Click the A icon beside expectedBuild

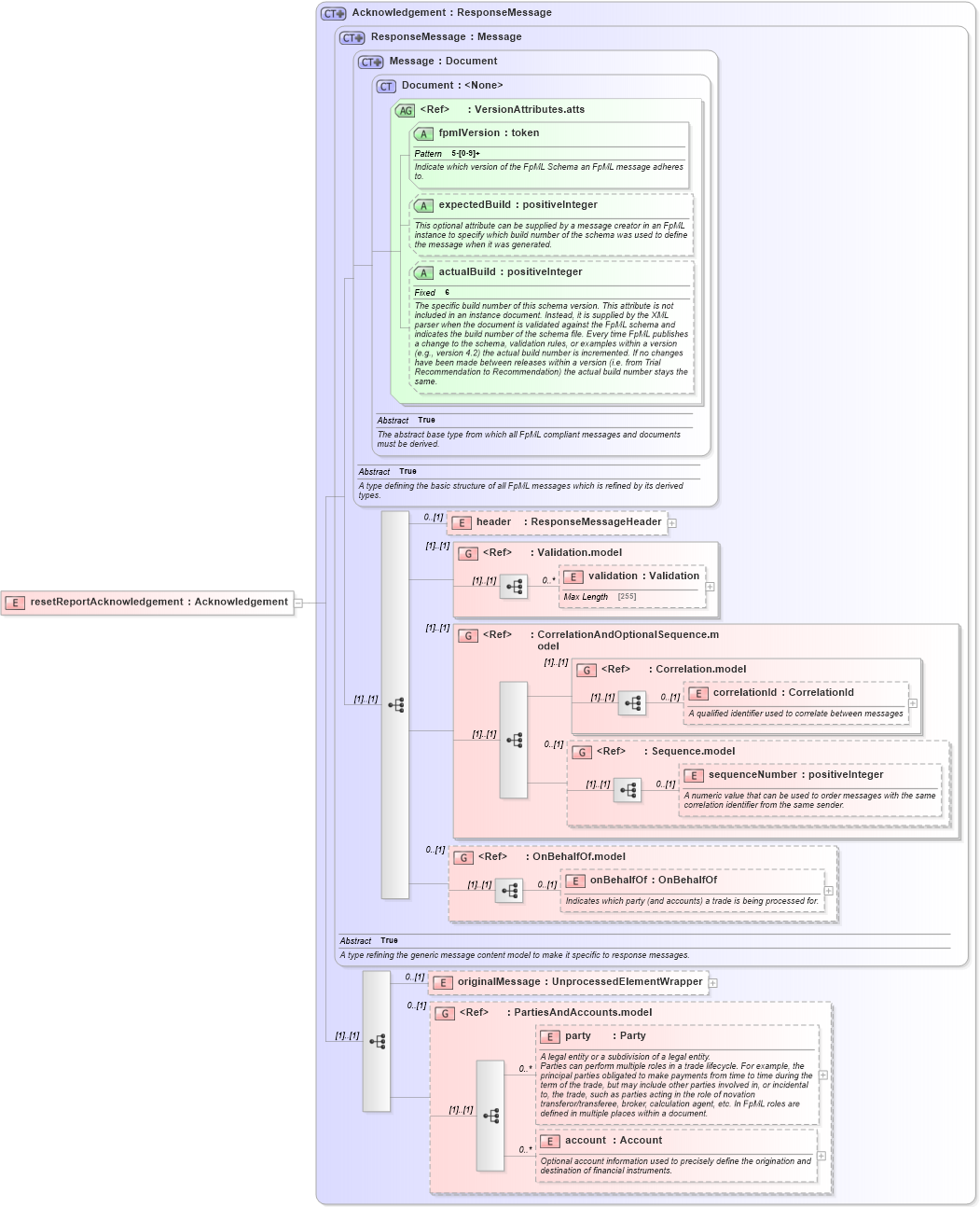(x=423, y=206)
